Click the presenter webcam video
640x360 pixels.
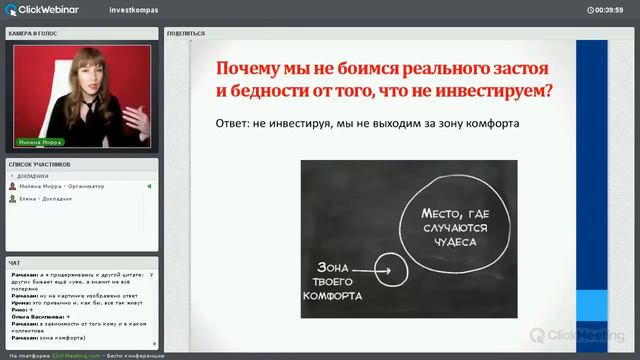coord(82,96)
